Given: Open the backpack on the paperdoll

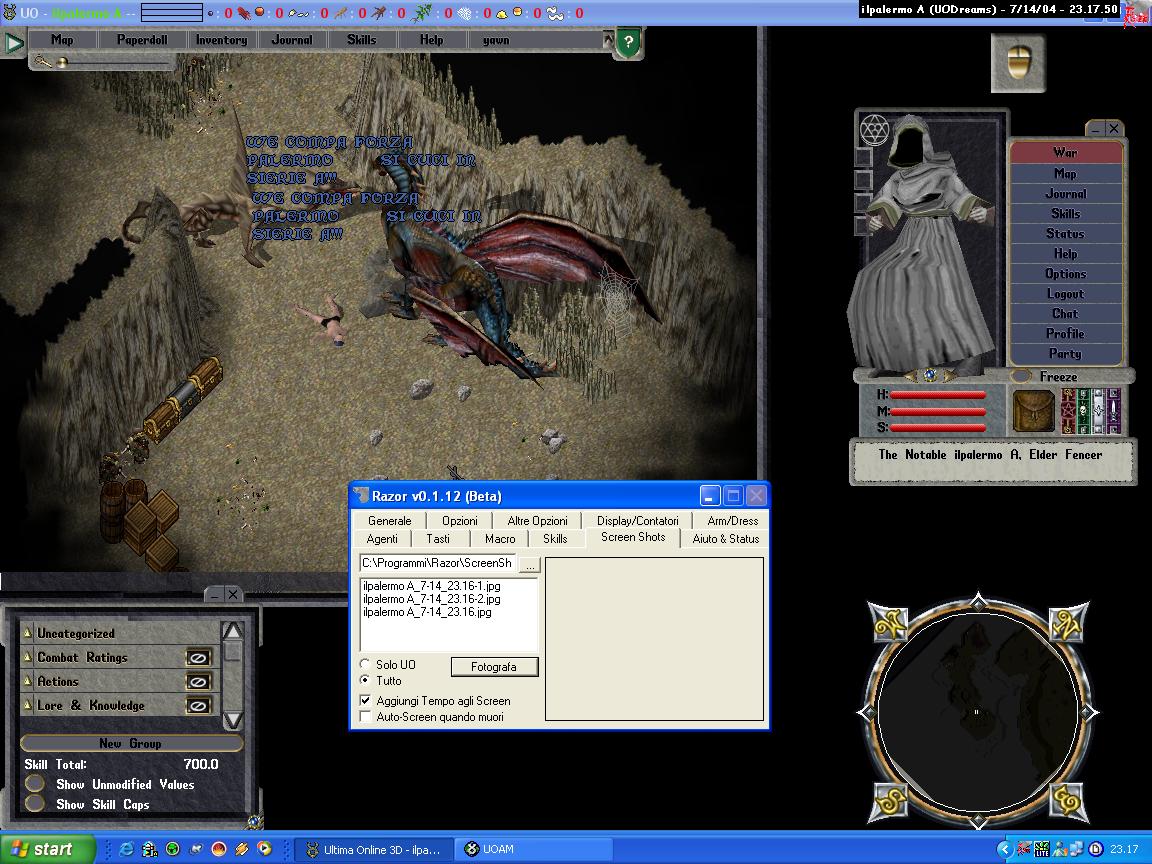Looking at the screenshot, I should [x=1034, y=411].
